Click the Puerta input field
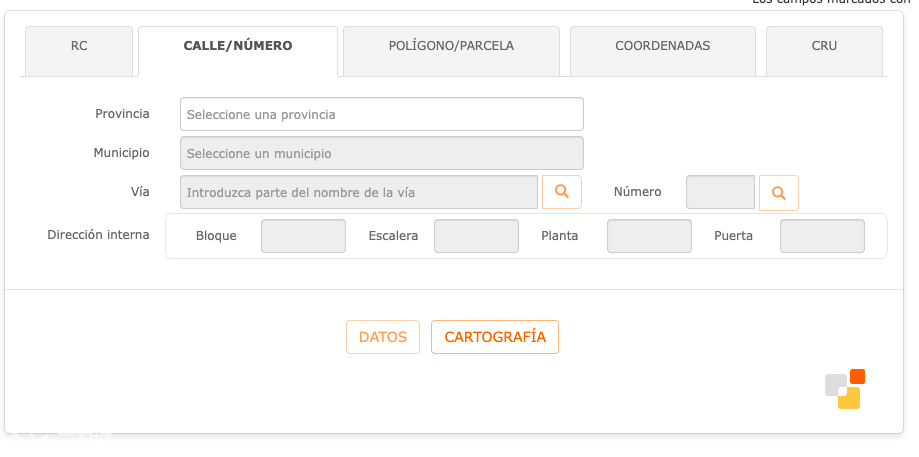The width and height of the screenshot is (919, 457). (822, 236)
